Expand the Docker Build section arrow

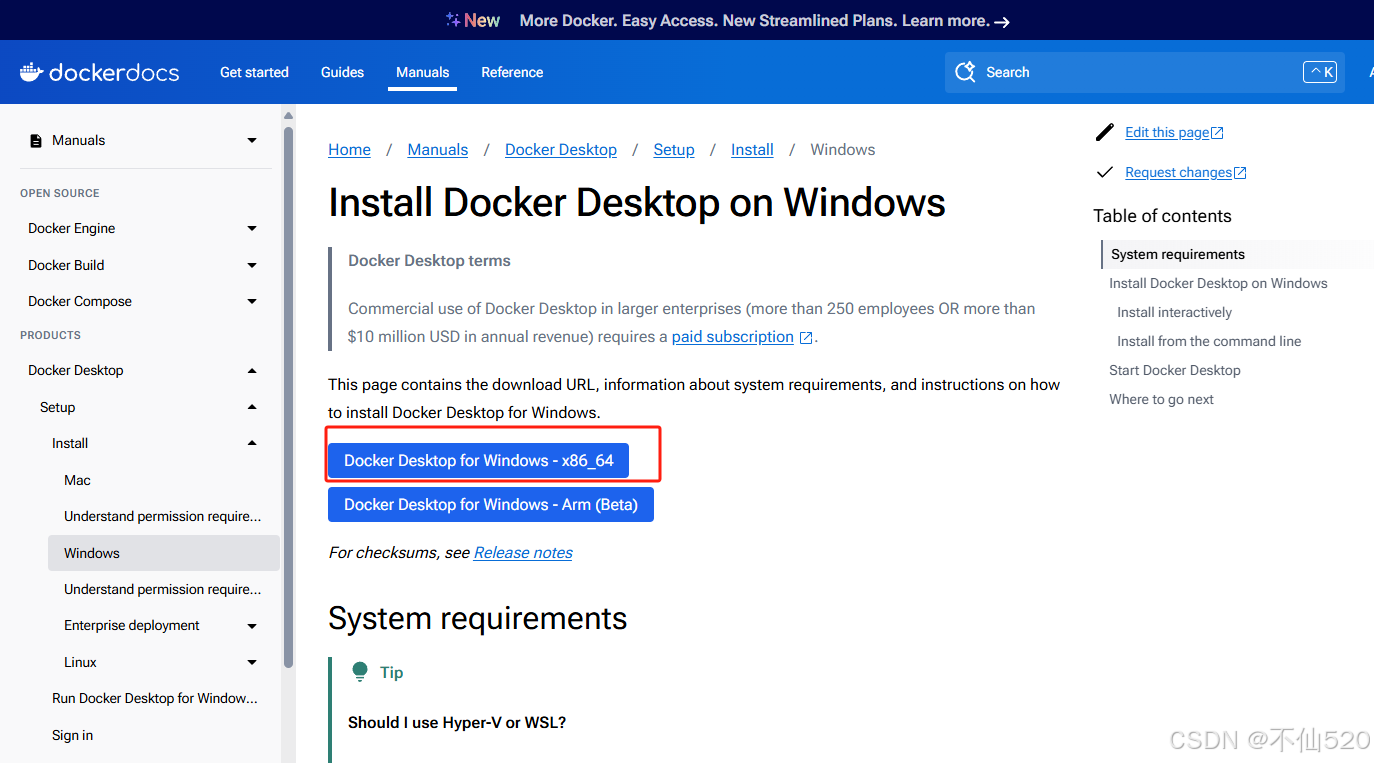pyautogui.click(x=252, y=265)
